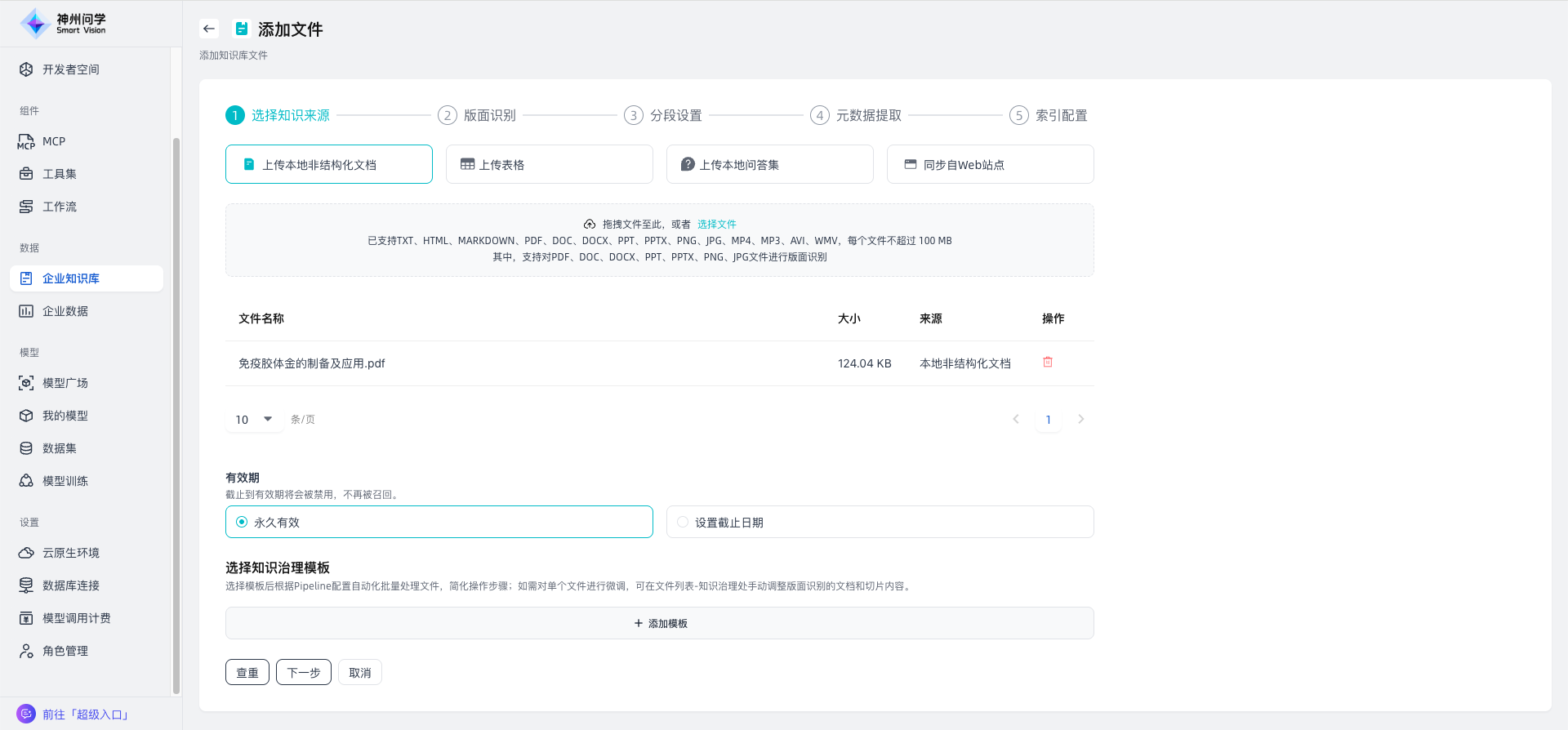Click the sidebar vertical scrollbar
This screenshot has height=730, width=1568.
(x=176, y=408)
